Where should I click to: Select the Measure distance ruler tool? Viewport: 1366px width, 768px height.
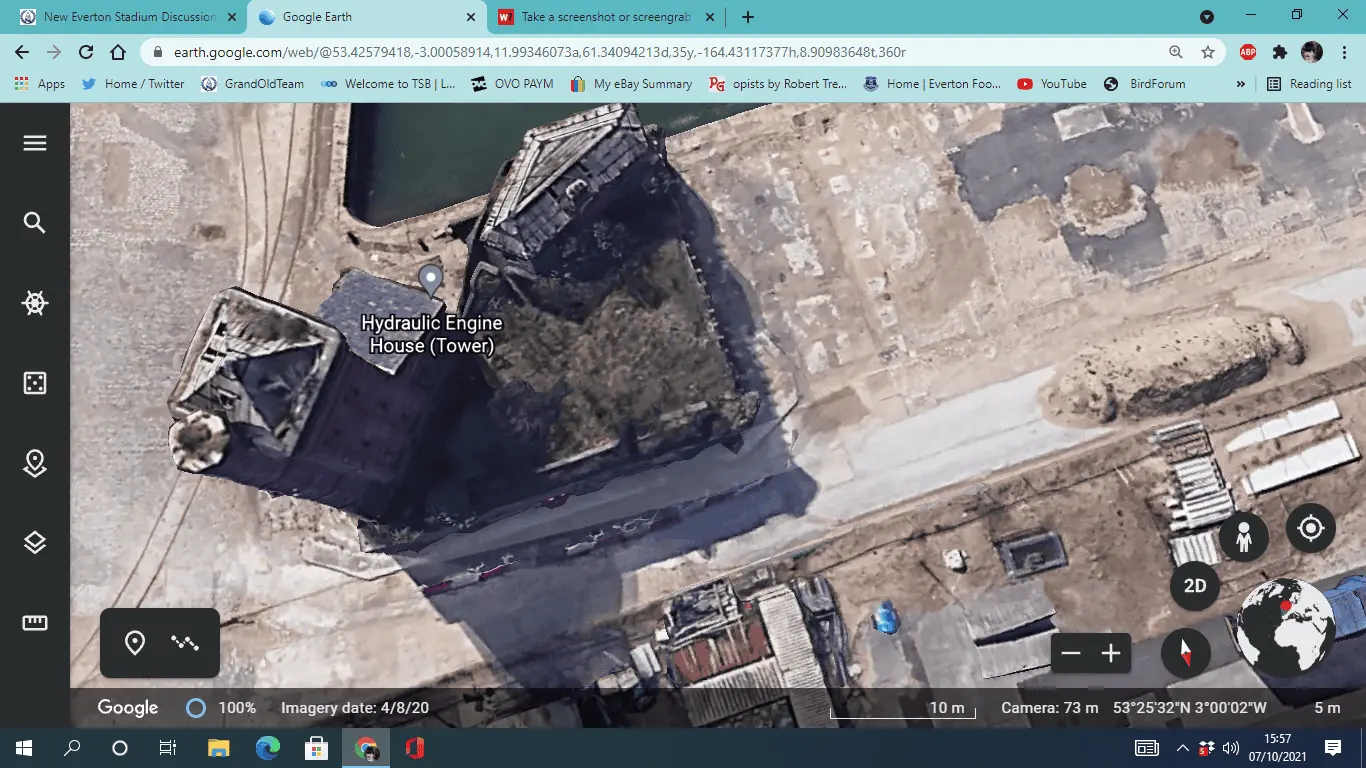[x=35, y=623]
